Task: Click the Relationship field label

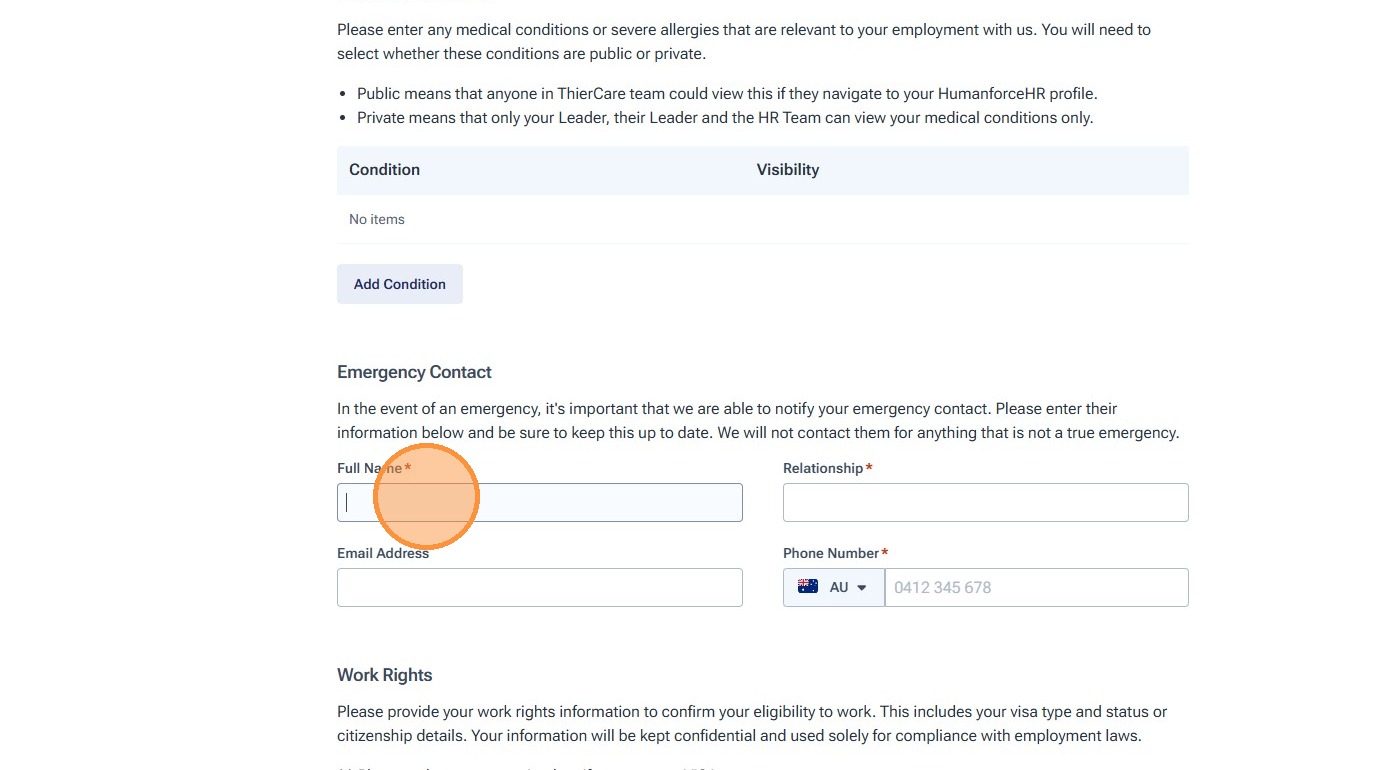Action: coord(822,468)
